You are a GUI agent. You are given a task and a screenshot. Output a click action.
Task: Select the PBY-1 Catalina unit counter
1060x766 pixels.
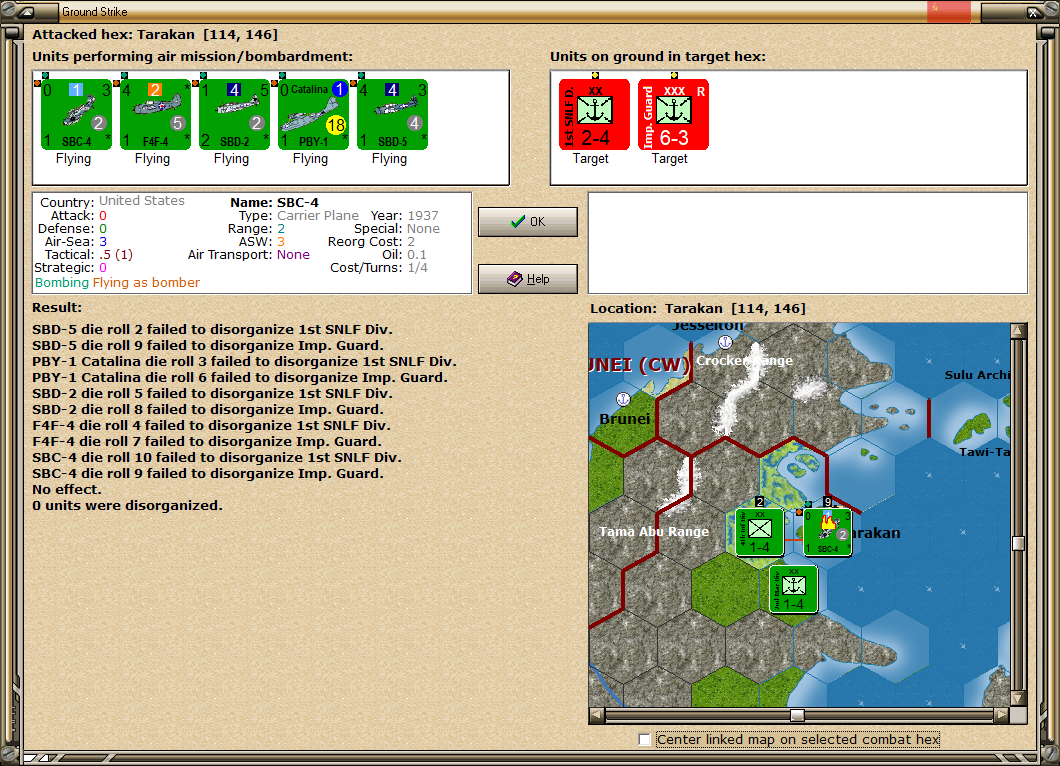tap(313, 114)
